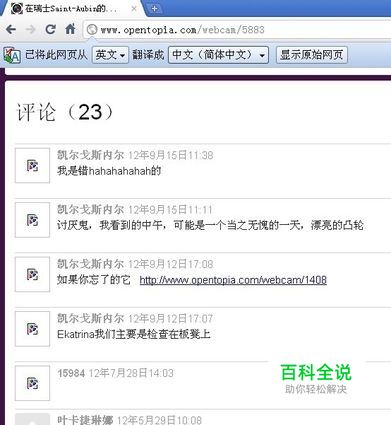
Task: Click the comment text 如果你忘了的它
Action: click(93, 280)
